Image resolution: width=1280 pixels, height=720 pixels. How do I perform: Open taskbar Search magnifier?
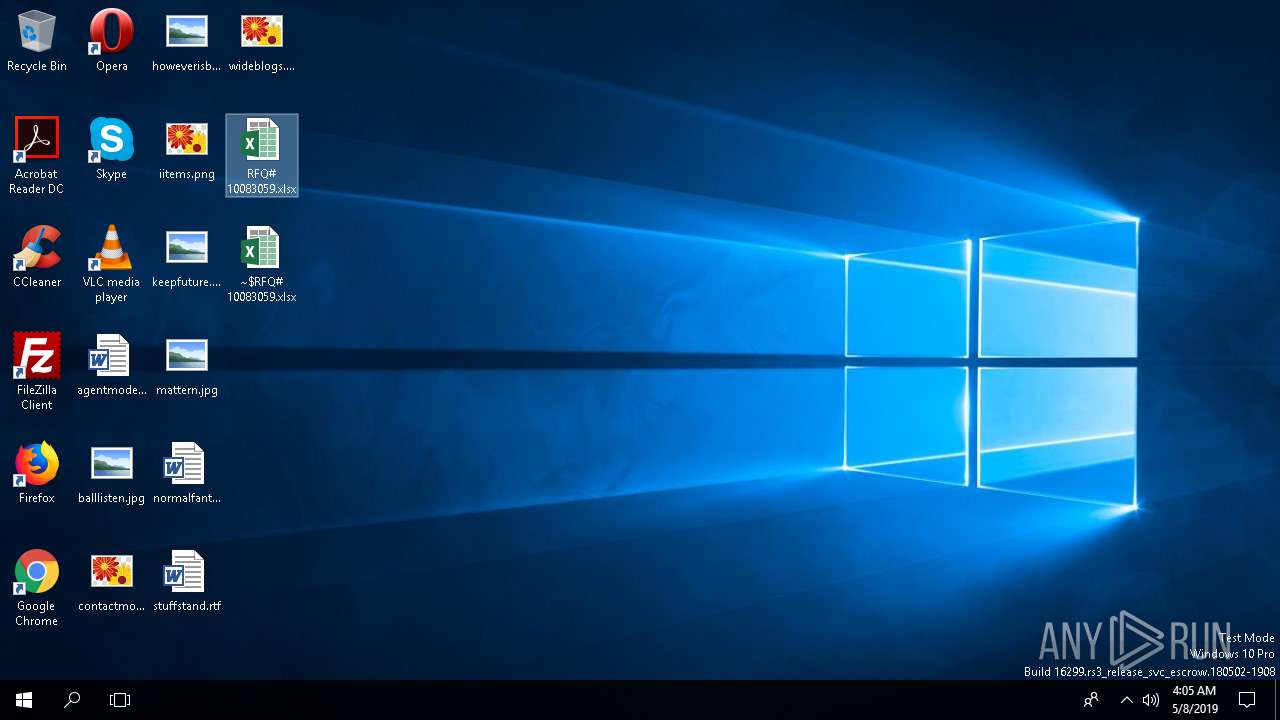(x=72, y=700)
